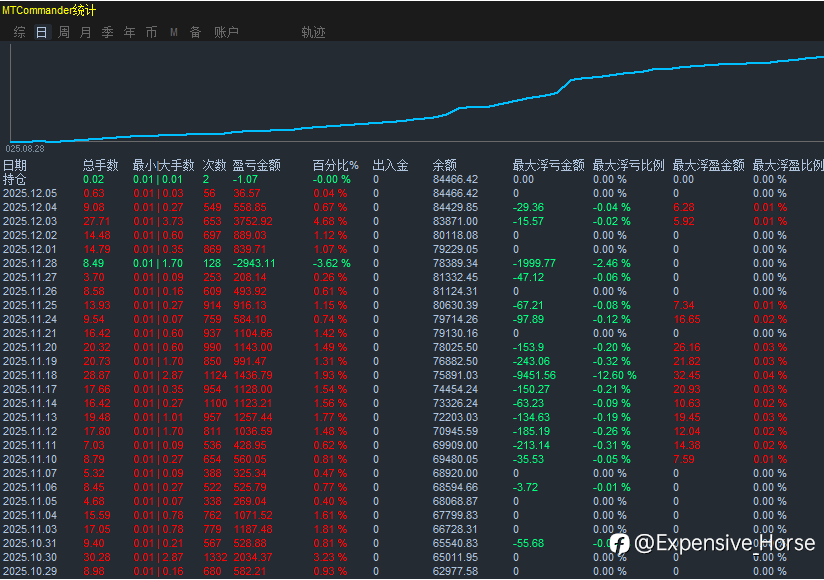Click the balance 84466.42 in 2025.12.05 row
Viewport: 824px width, 580px height.
pyautogui.click(x=455, y=193)
